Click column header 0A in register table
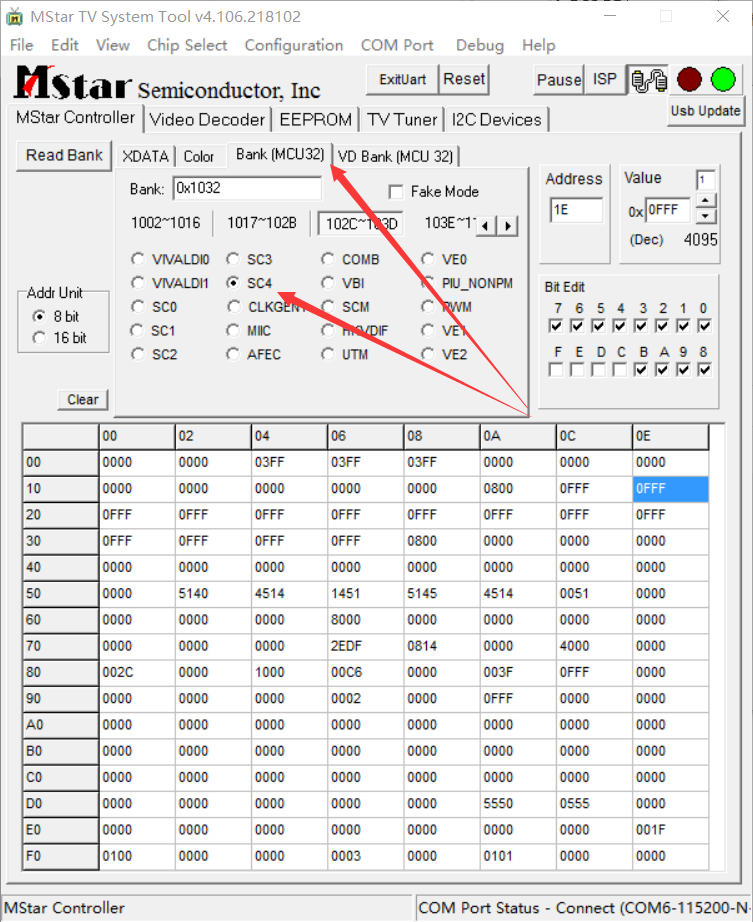The height and width of the screenshot is (922, 753). pos(518,436)
